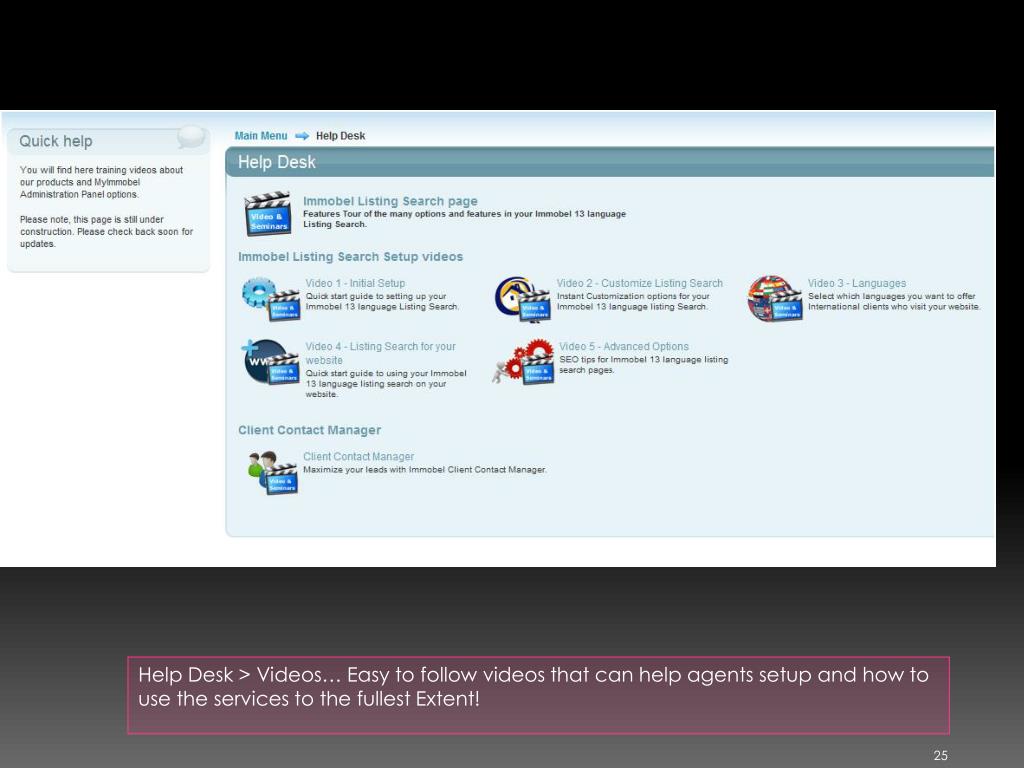Click the slide number 25
This screenshot has width=1024, height=768.
click(940, 755)
